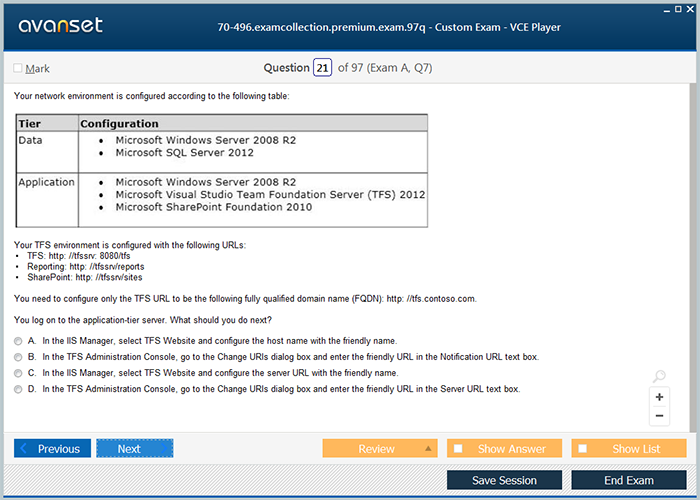
Task: Select answer option A radio button
Action: coord(18,341)
